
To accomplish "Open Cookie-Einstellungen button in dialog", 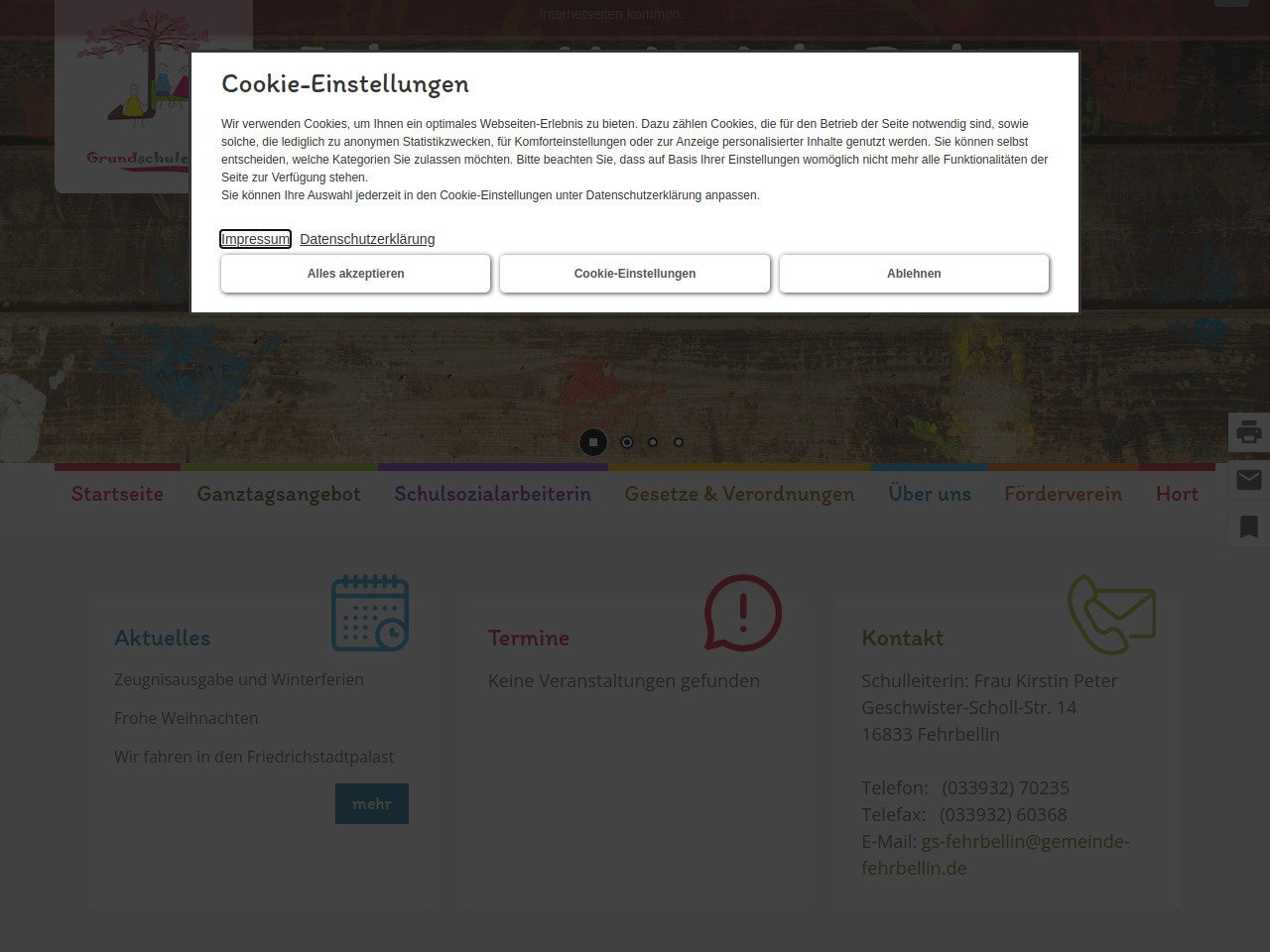I will tap(635, 274).
